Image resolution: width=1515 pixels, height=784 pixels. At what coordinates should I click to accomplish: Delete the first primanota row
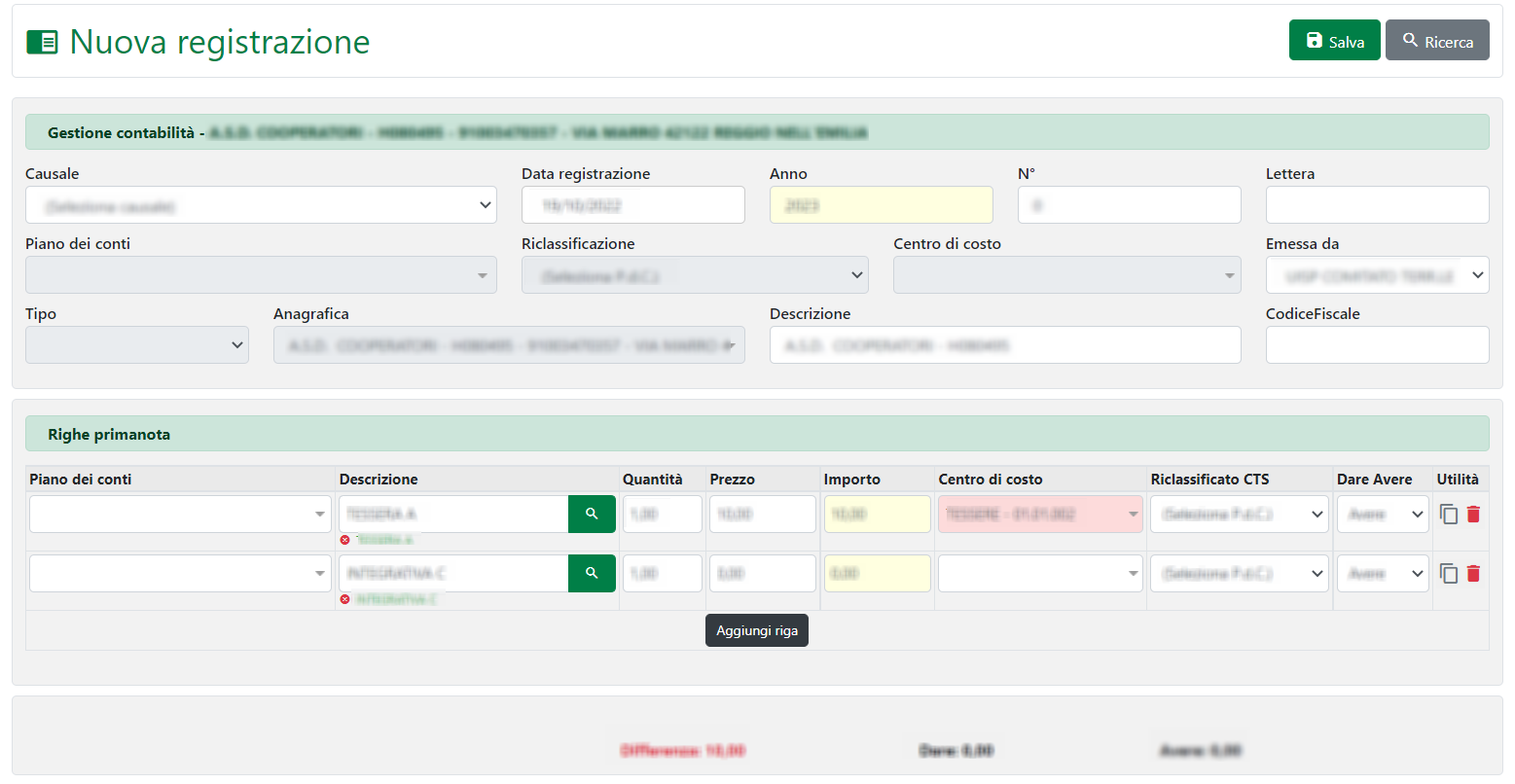click(x=1473, y=515)
